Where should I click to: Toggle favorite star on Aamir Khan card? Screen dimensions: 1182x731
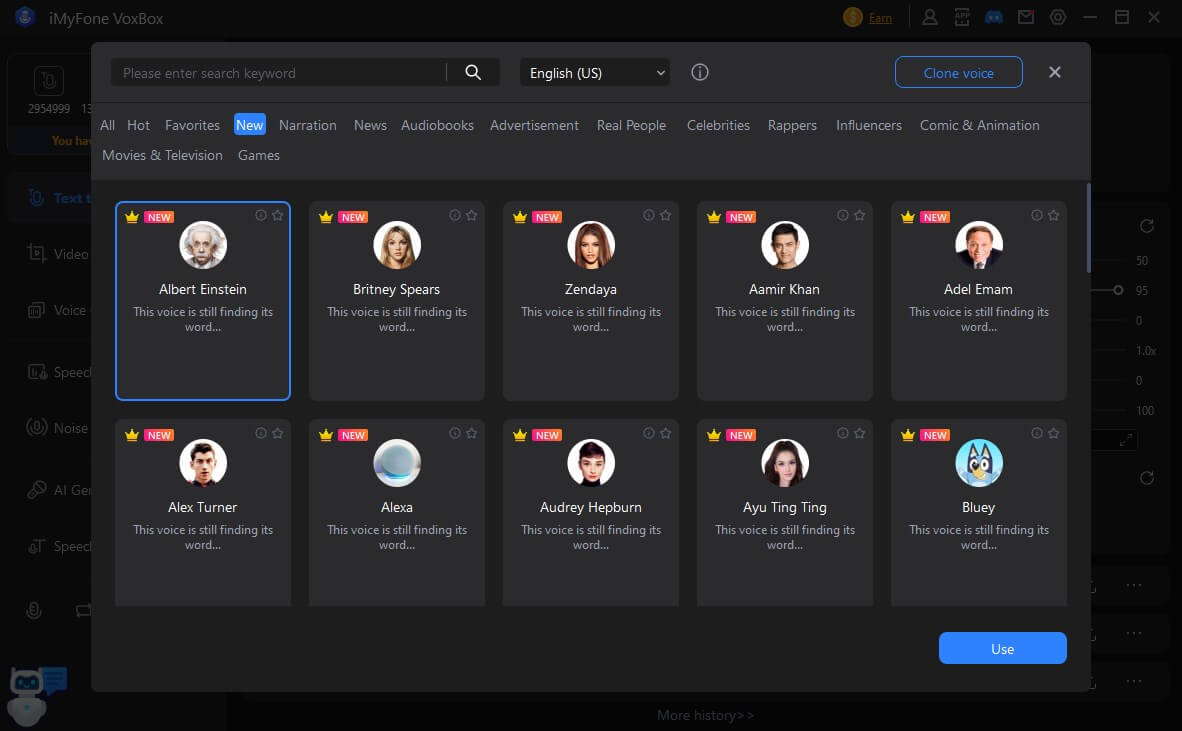point(859,216)
